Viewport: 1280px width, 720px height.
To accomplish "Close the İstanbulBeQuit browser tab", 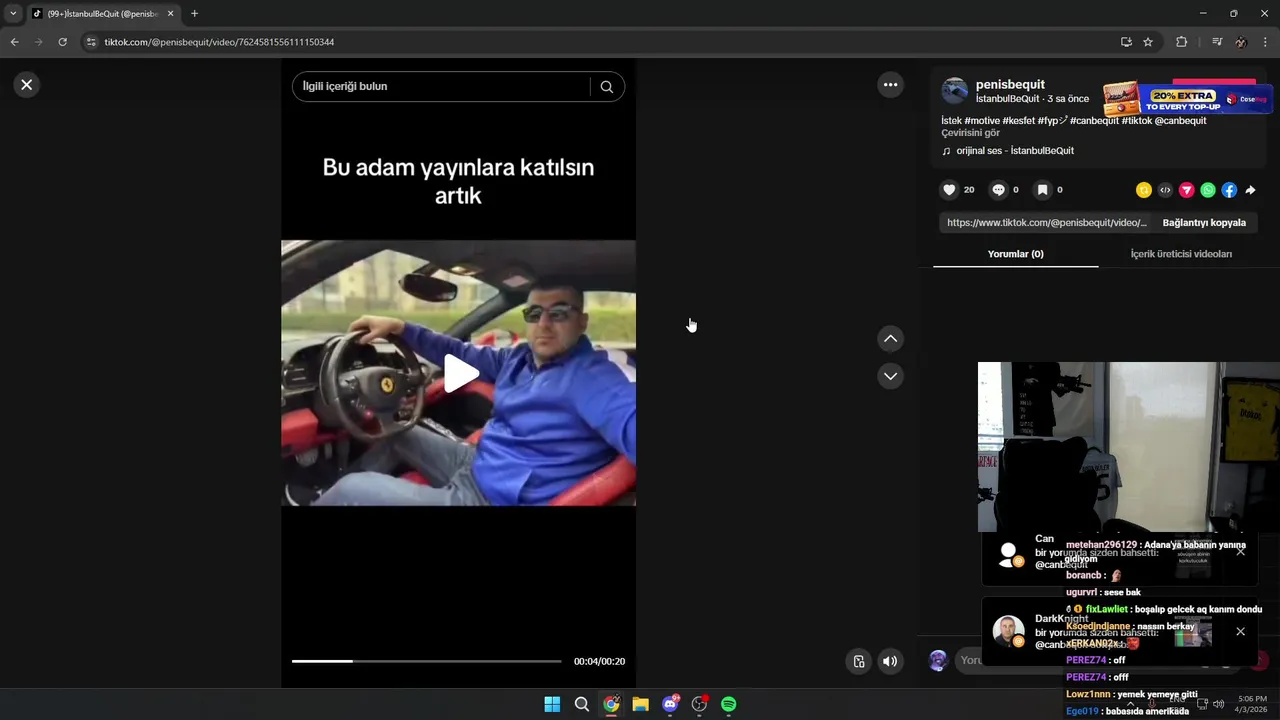I will tap(170, 14).
